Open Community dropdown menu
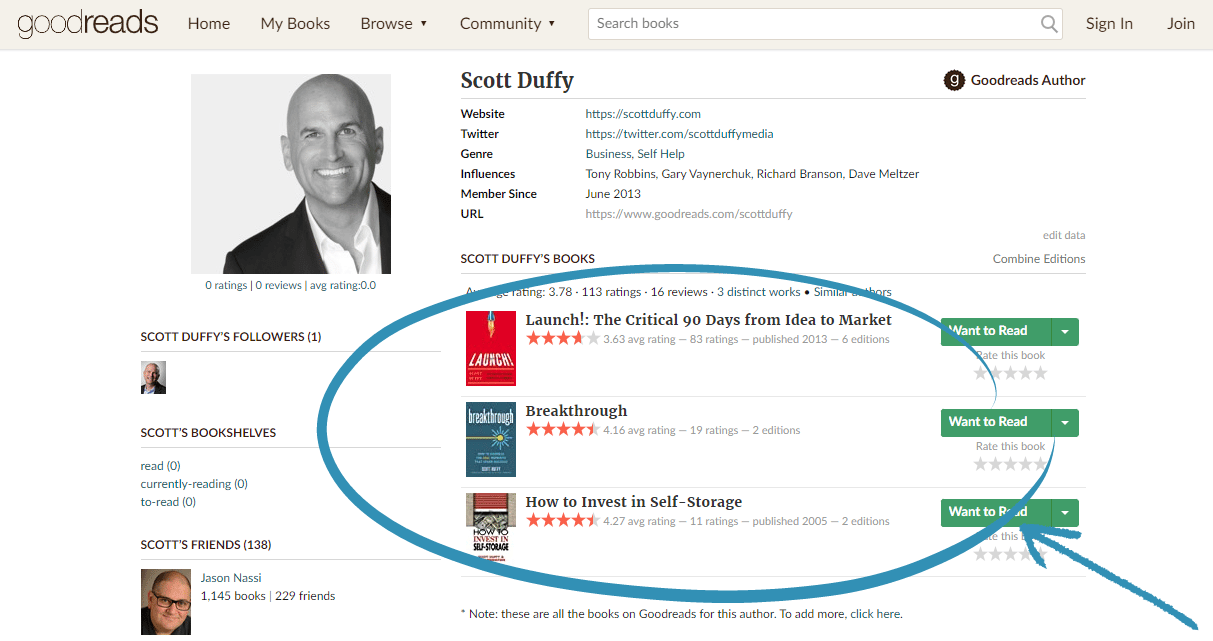 coord(507,24)
